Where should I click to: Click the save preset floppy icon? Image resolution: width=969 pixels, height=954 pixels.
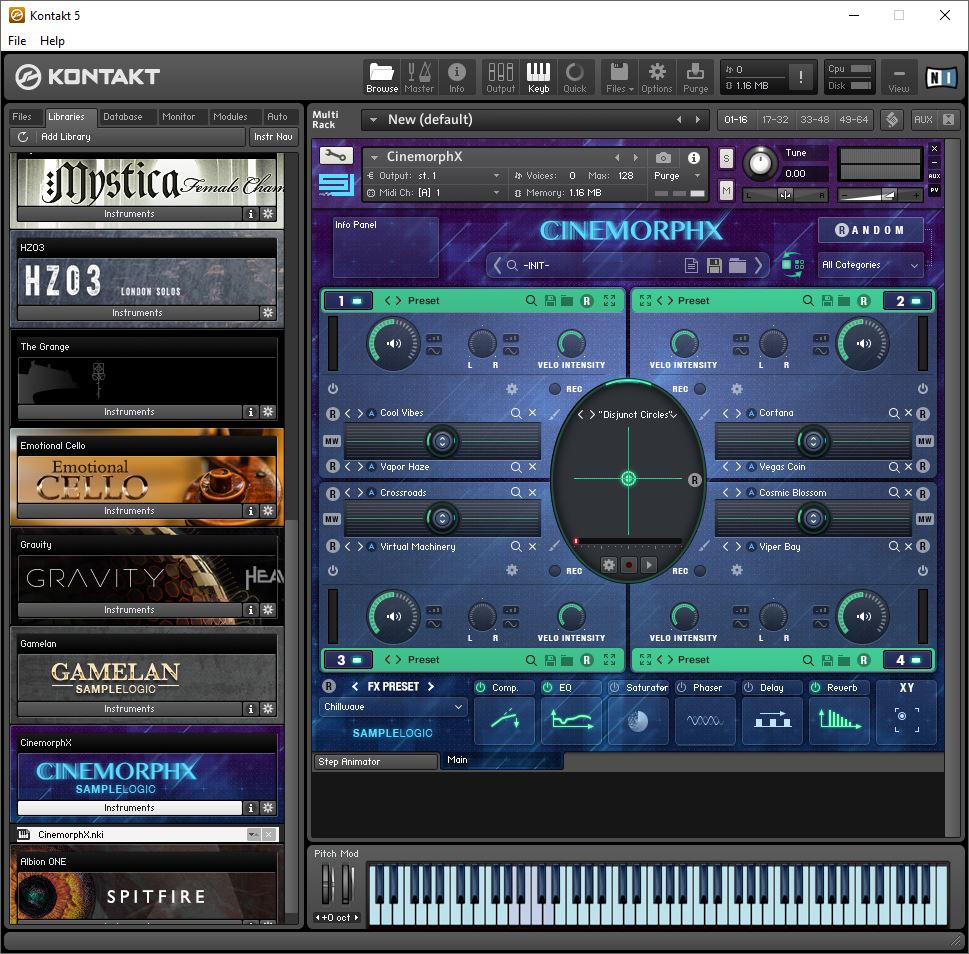click(714, 266)
